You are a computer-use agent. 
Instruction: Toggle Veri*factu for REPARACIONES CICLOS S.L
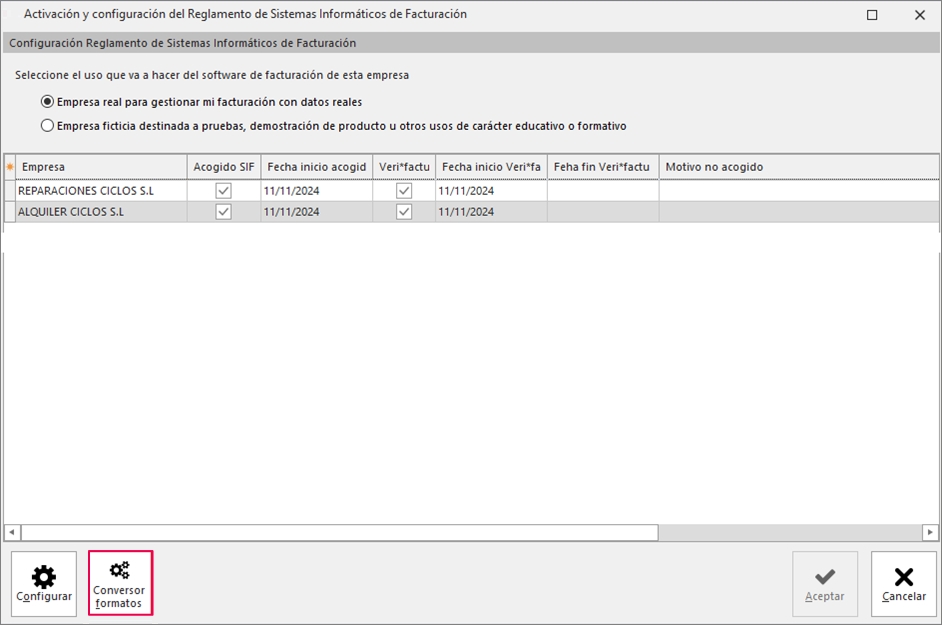[x=404, y=191]
